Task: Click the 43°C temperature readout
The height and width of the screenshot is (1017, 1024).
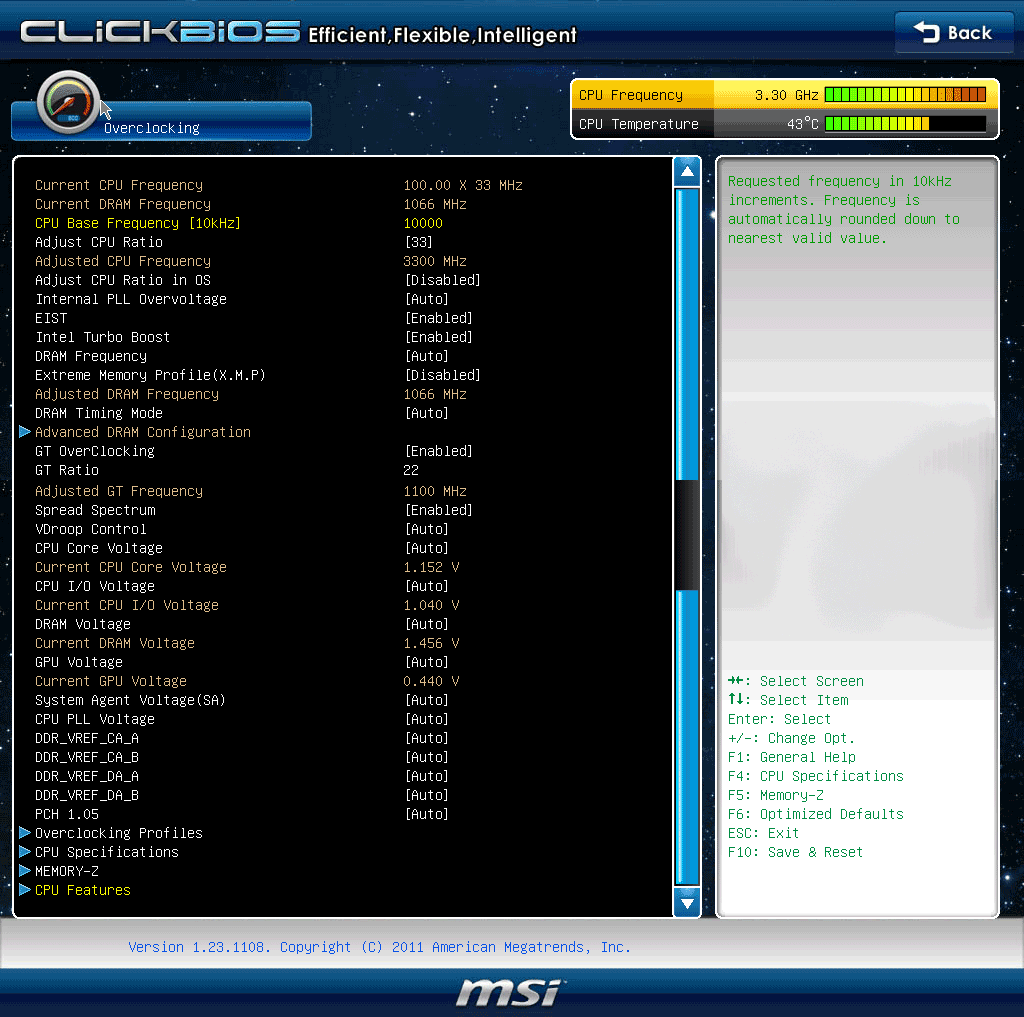Action: pyautogui.click(x=803, y=123)
